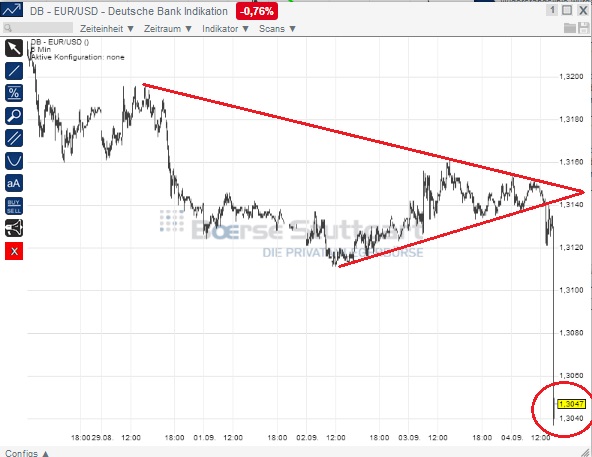Click the window layout button labeled 1

click(x=552, y=10)
